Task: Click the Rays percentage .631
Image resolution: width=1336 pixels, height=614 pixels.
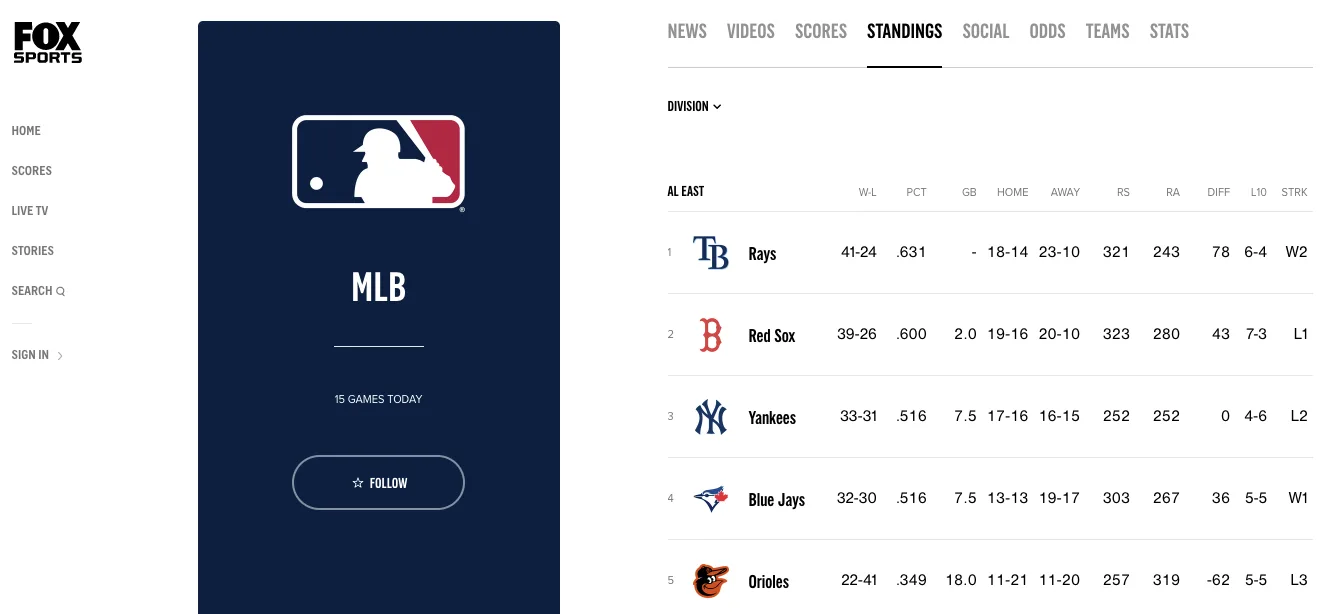Action: click(x=912, y=252)
